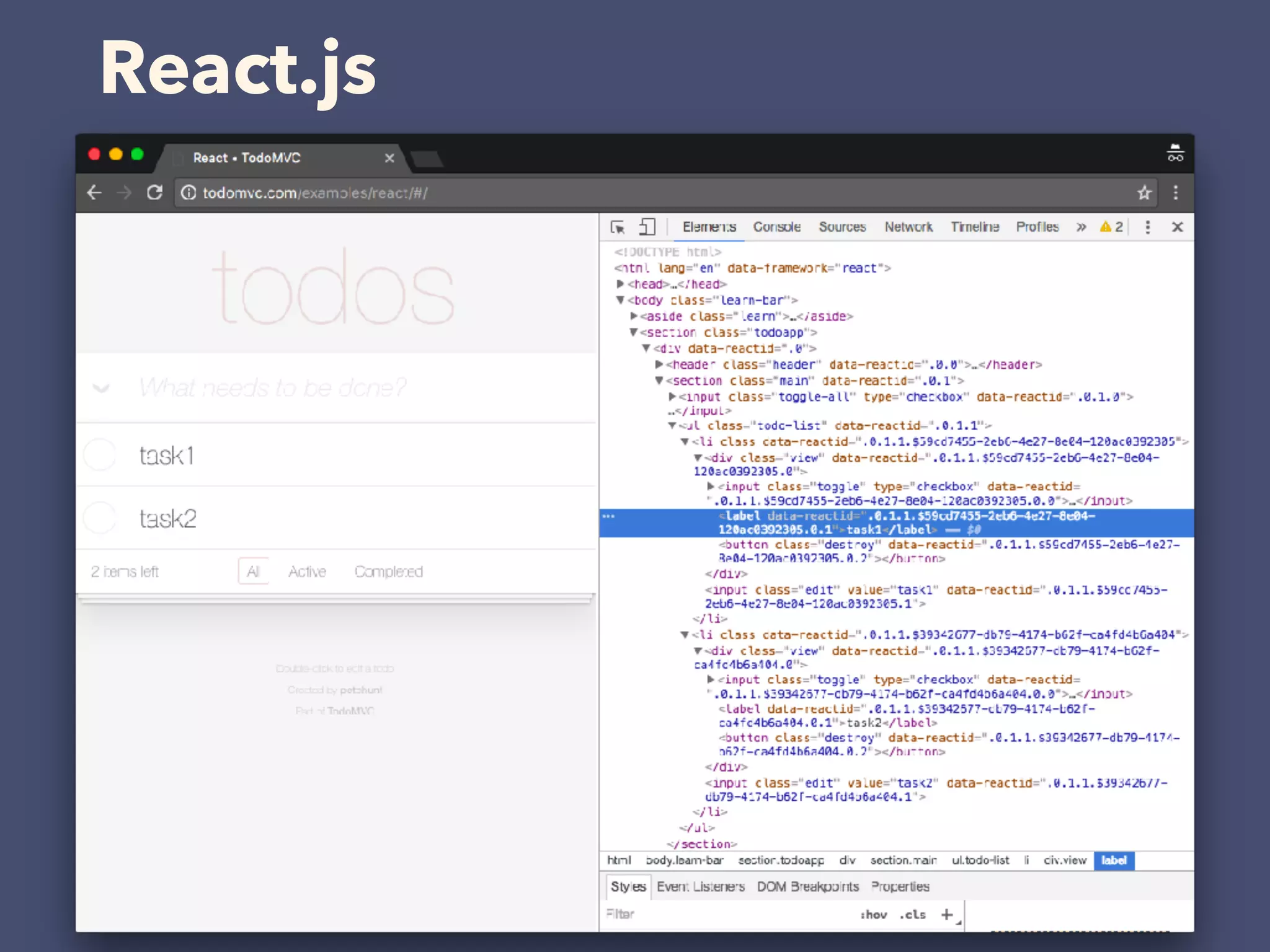1270x952 pixels.
Task: Select the task1 todo label
Action: 167,456
